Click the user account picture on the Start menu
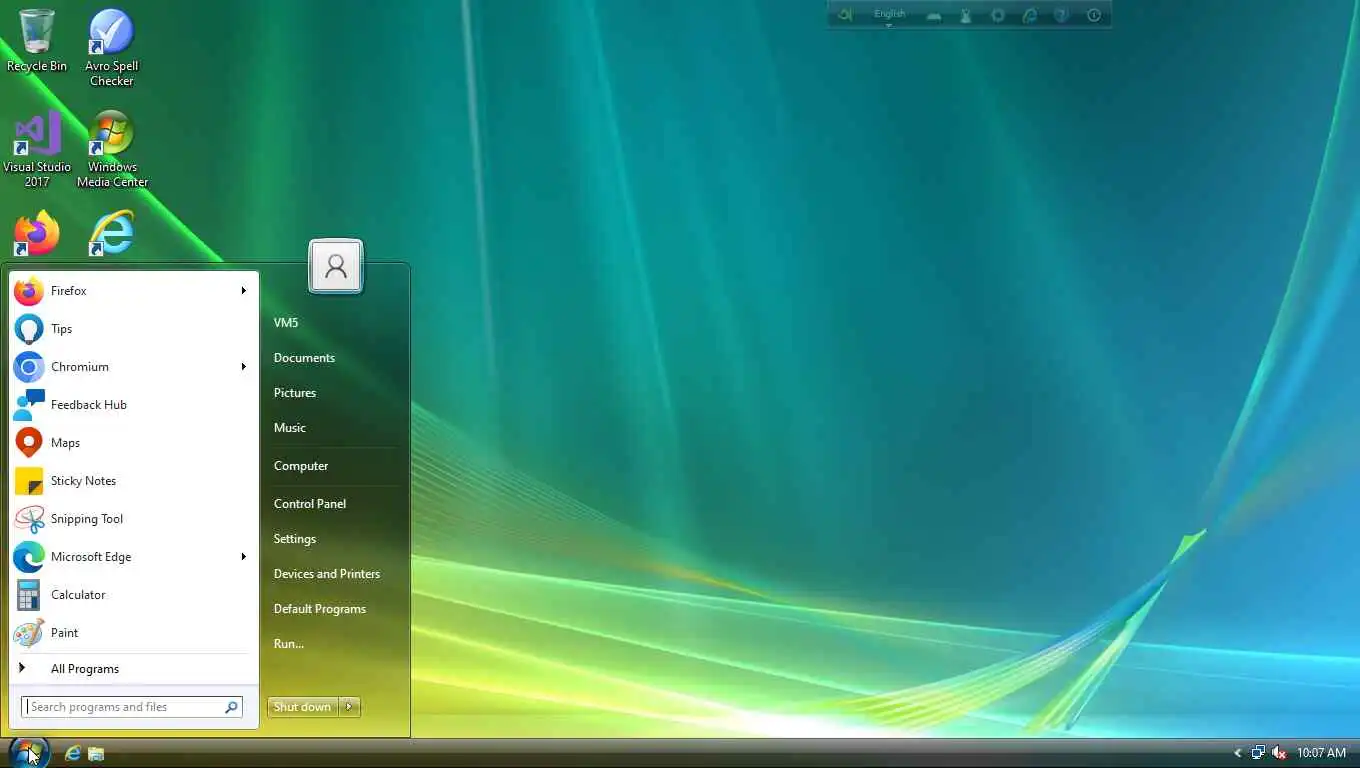1360x768 pixels. point(336,266)
